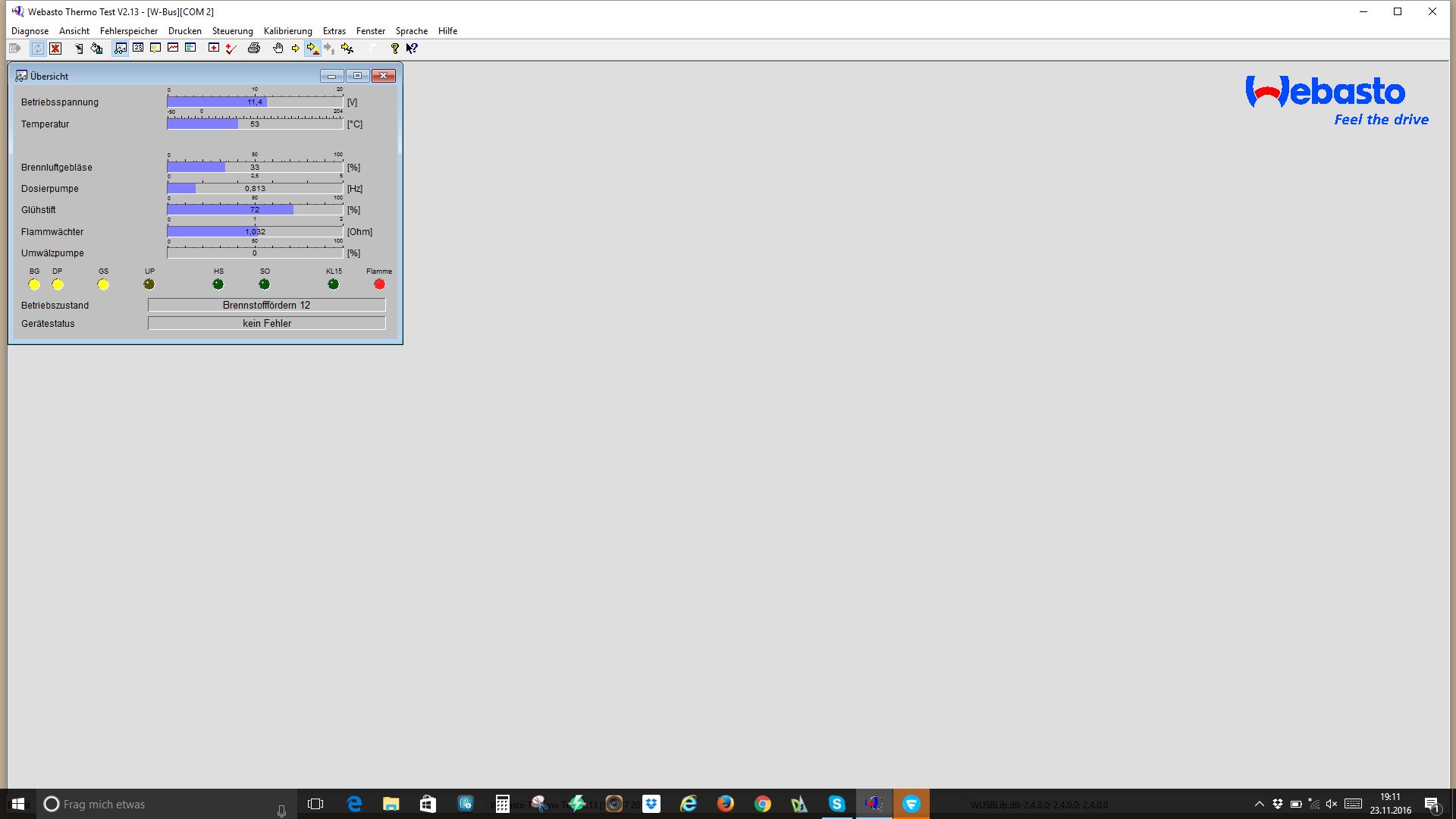Click the KL15 status indicator light
Image resolution: width=1456 pixels, height=819 pixels.
[333, 284]
